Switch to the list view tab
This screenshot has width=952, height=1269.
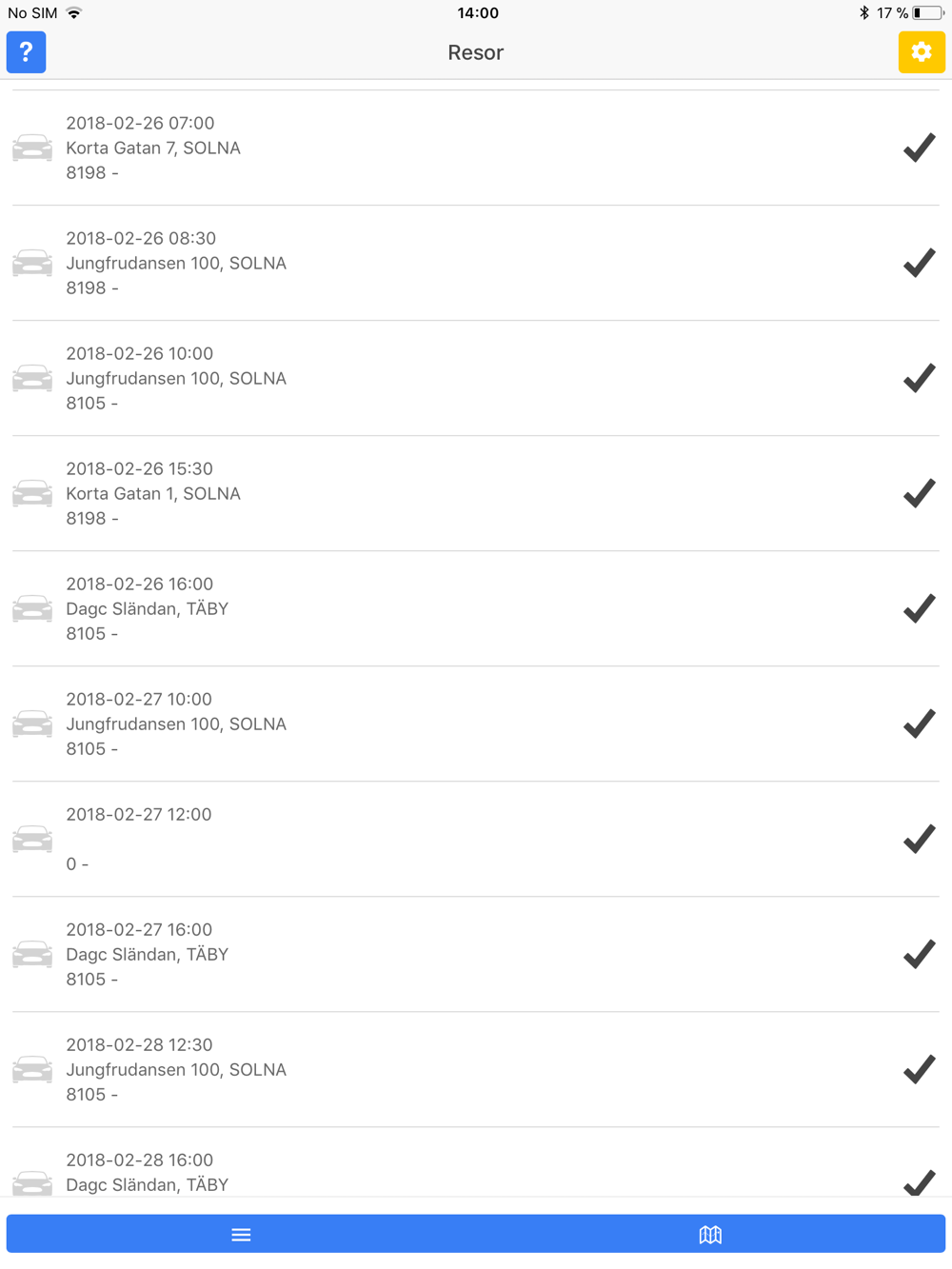pyautogui.click(x=241, y=1235)
